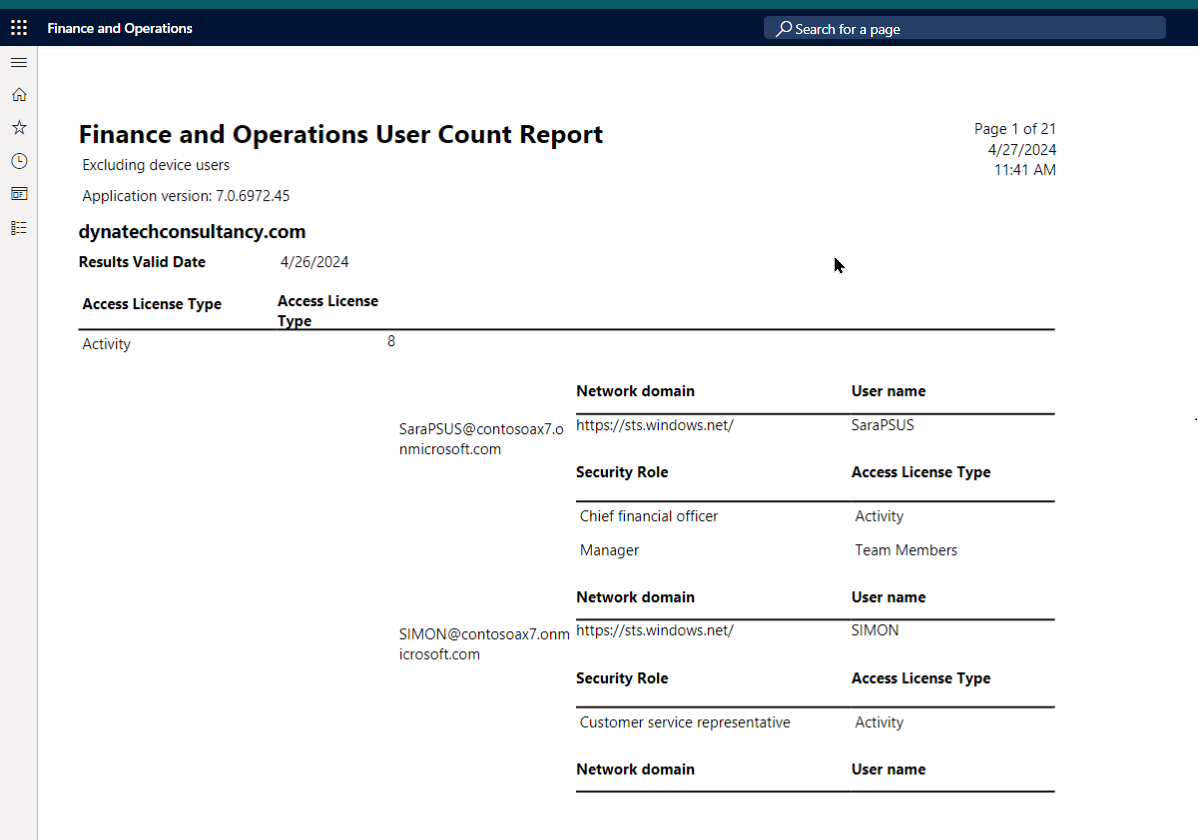Click the 'Activity' license beside Chief financial officer
Viewport: 1198px width, 840px height.
(879, 516)
